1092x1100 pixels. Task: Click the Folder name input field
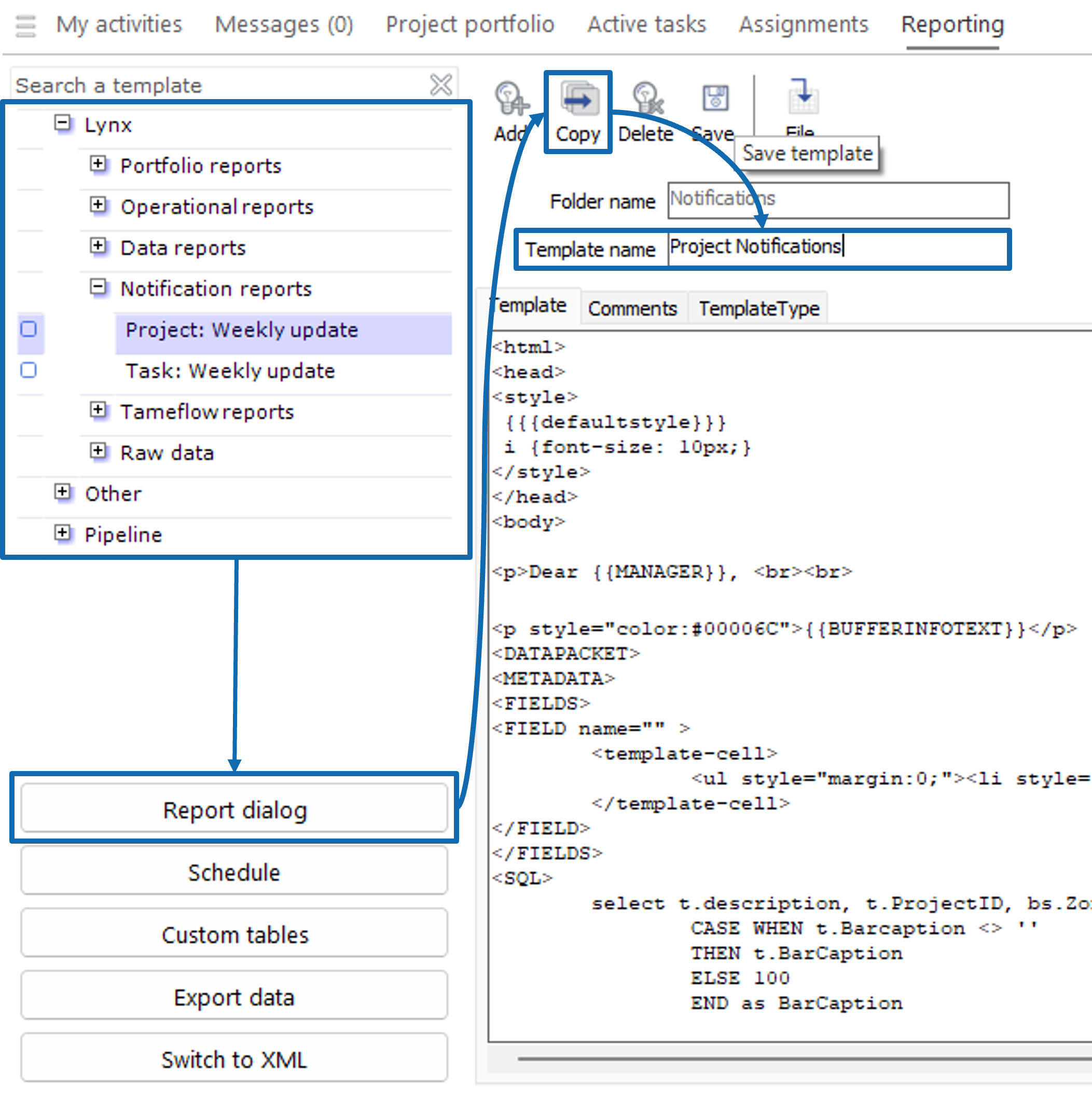pyautogui.click(x=838, y=200)
